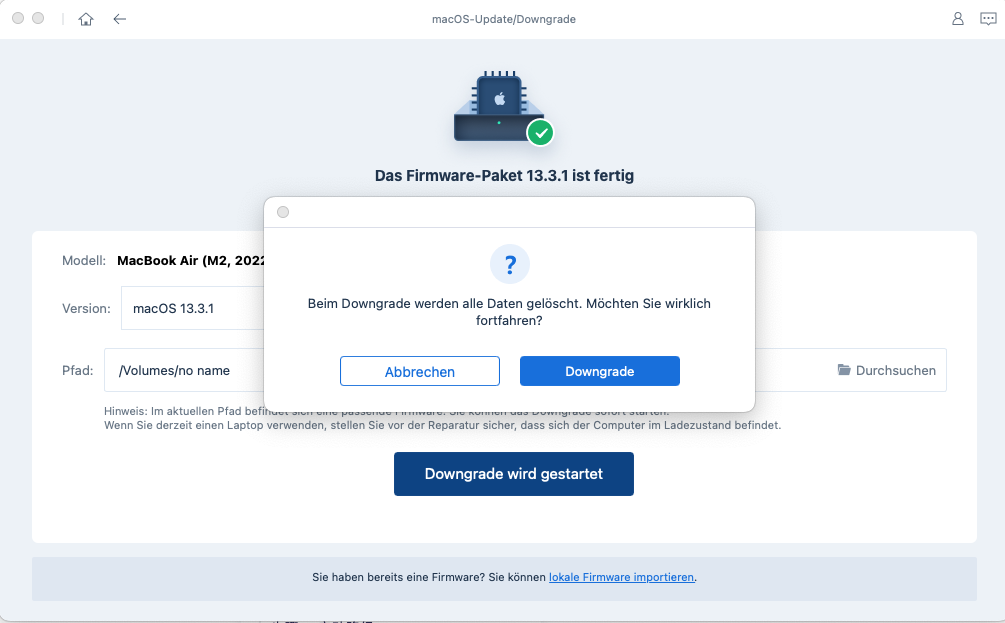Click the Mac firmware package icon

tap(502, 105)
